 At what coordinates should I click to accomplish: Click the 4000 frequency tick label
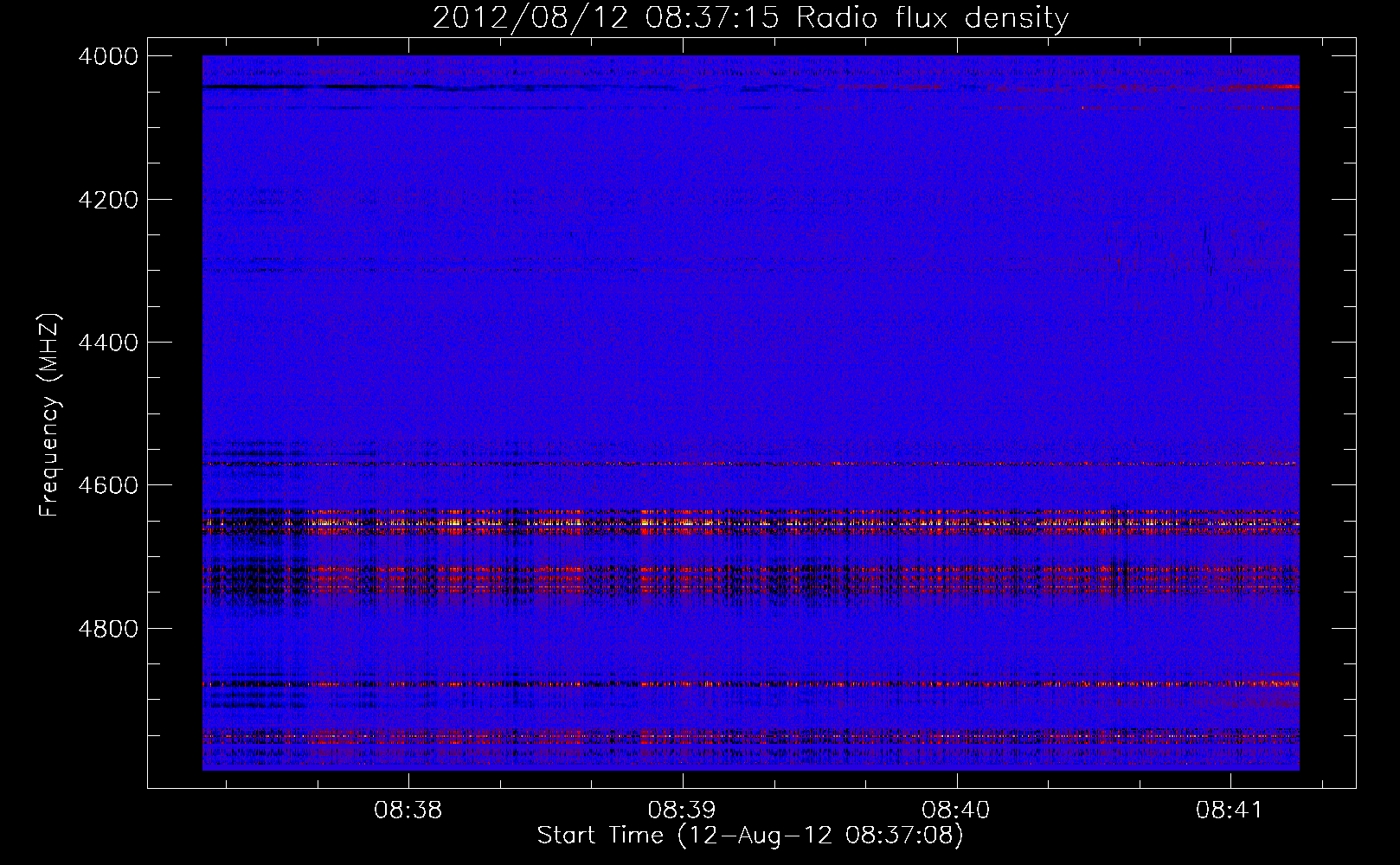coord(108,56)
